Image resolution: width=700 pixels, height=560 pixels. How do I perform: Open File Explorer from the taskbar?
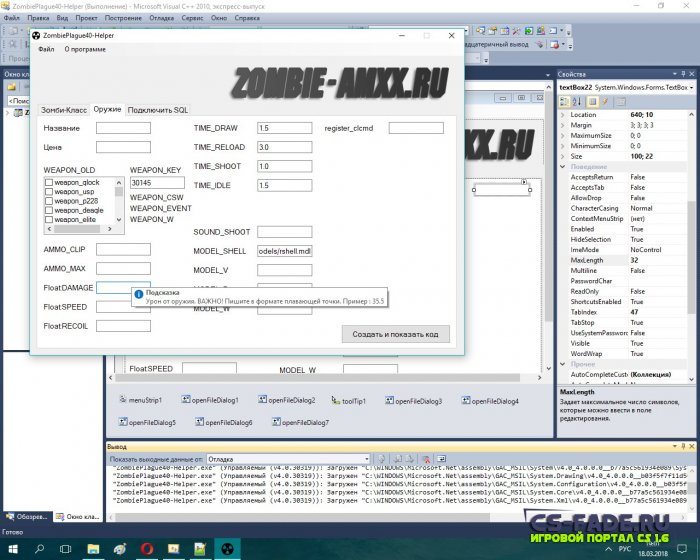click(93, 549)
